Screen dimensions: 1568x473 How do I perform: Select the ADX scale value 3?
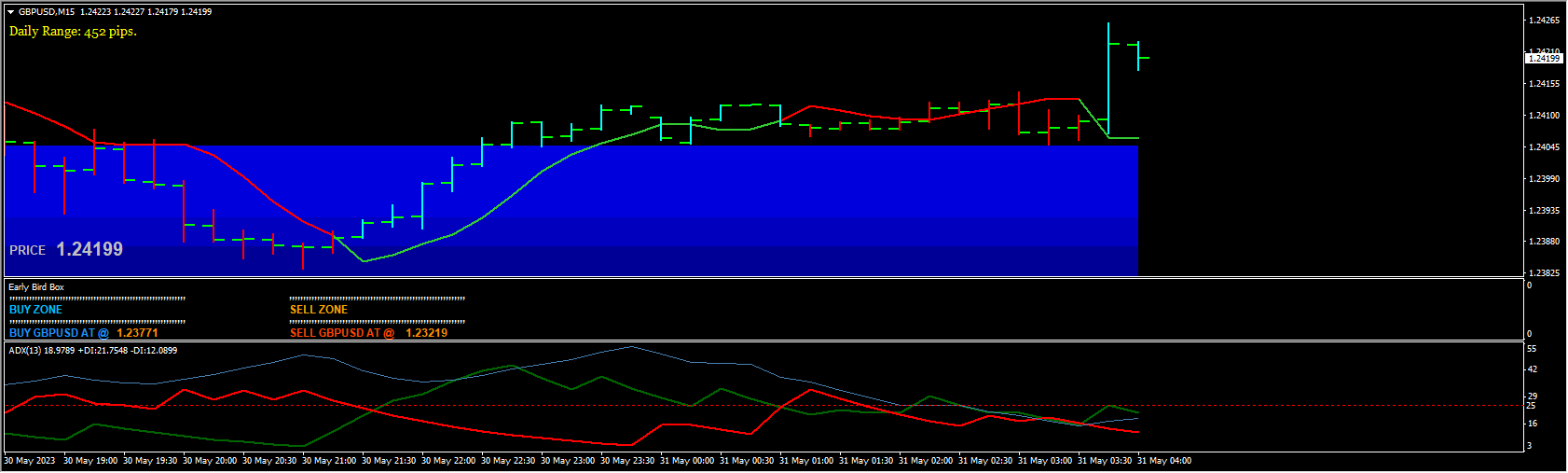(1529, 446)
